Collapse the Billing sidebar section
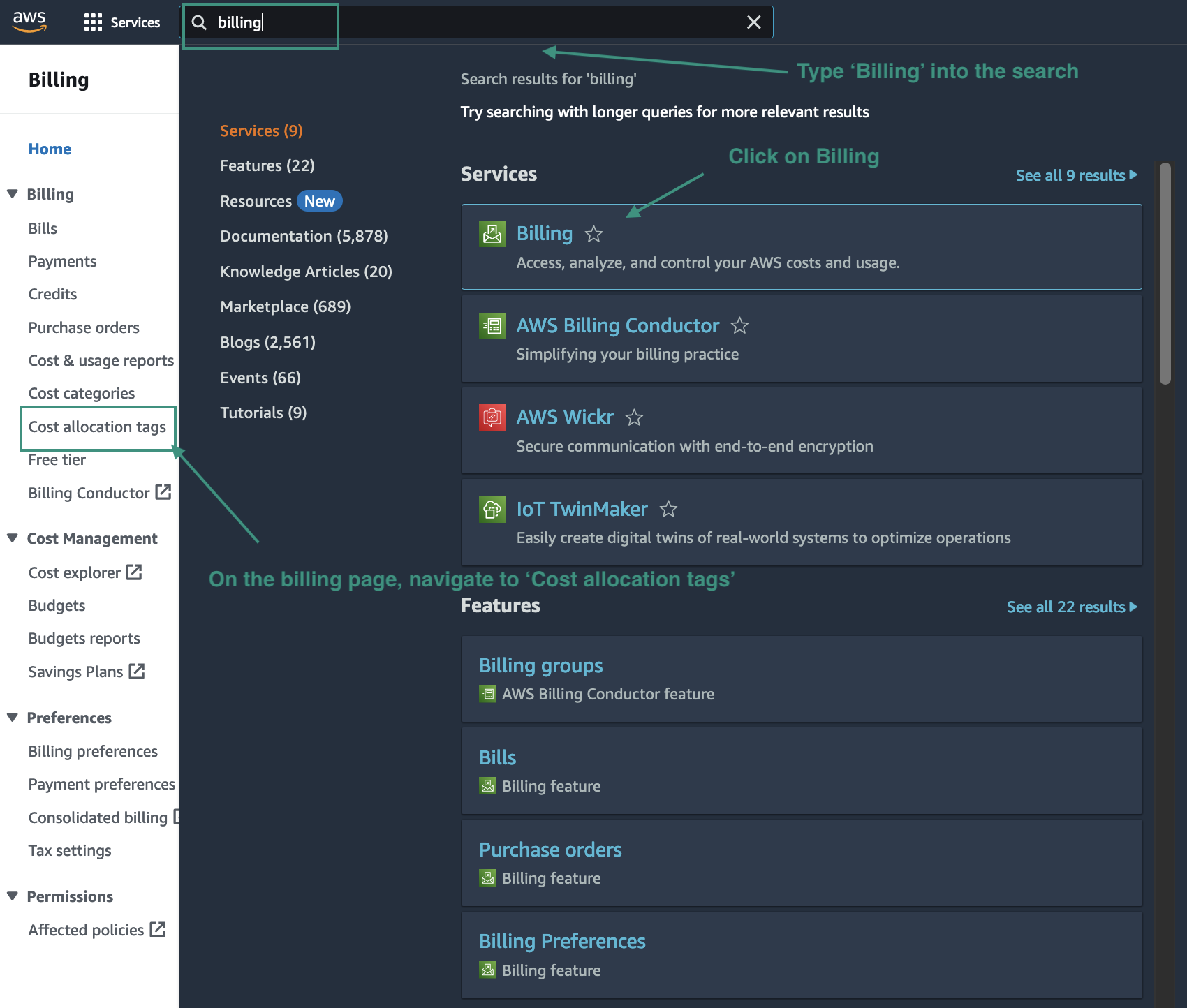Image resolution: width=1187 pixels, height=1008 pixels. point(13,194)
